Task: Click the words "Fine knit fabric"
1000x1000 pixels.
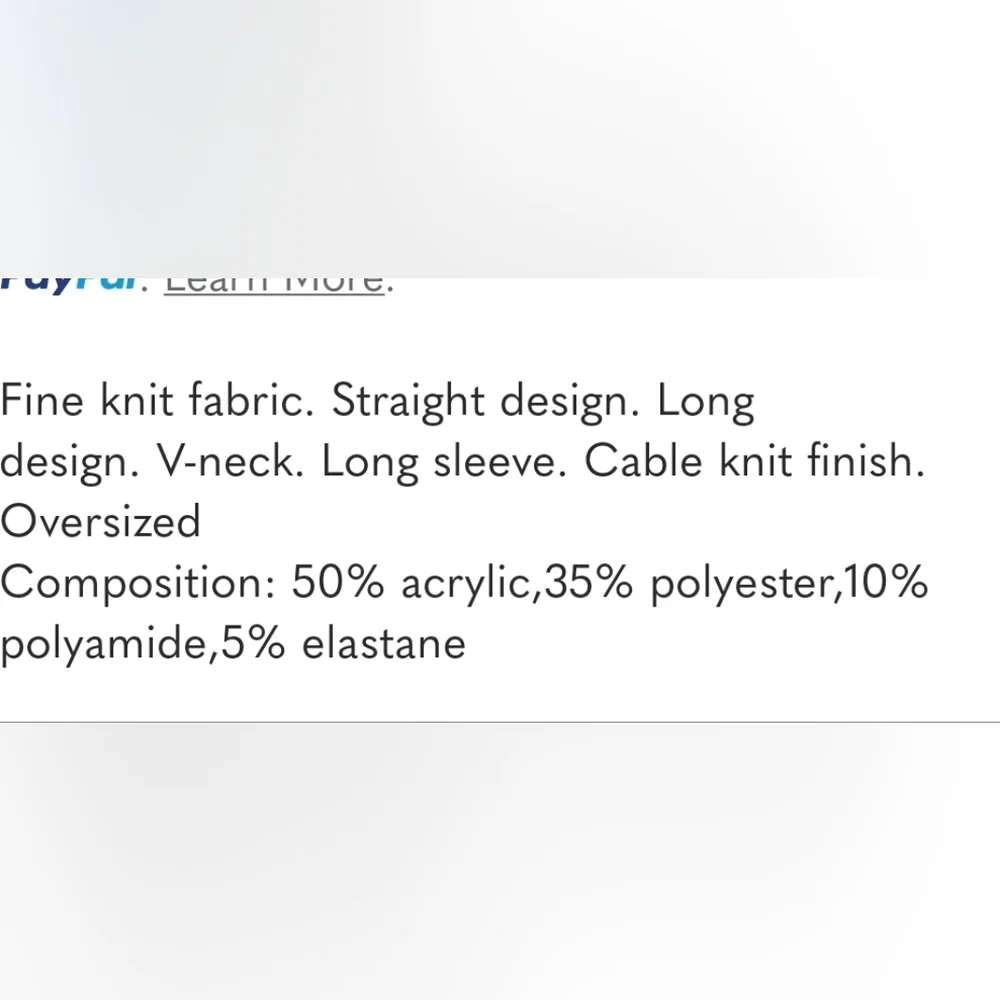Action: coord(158,402)
